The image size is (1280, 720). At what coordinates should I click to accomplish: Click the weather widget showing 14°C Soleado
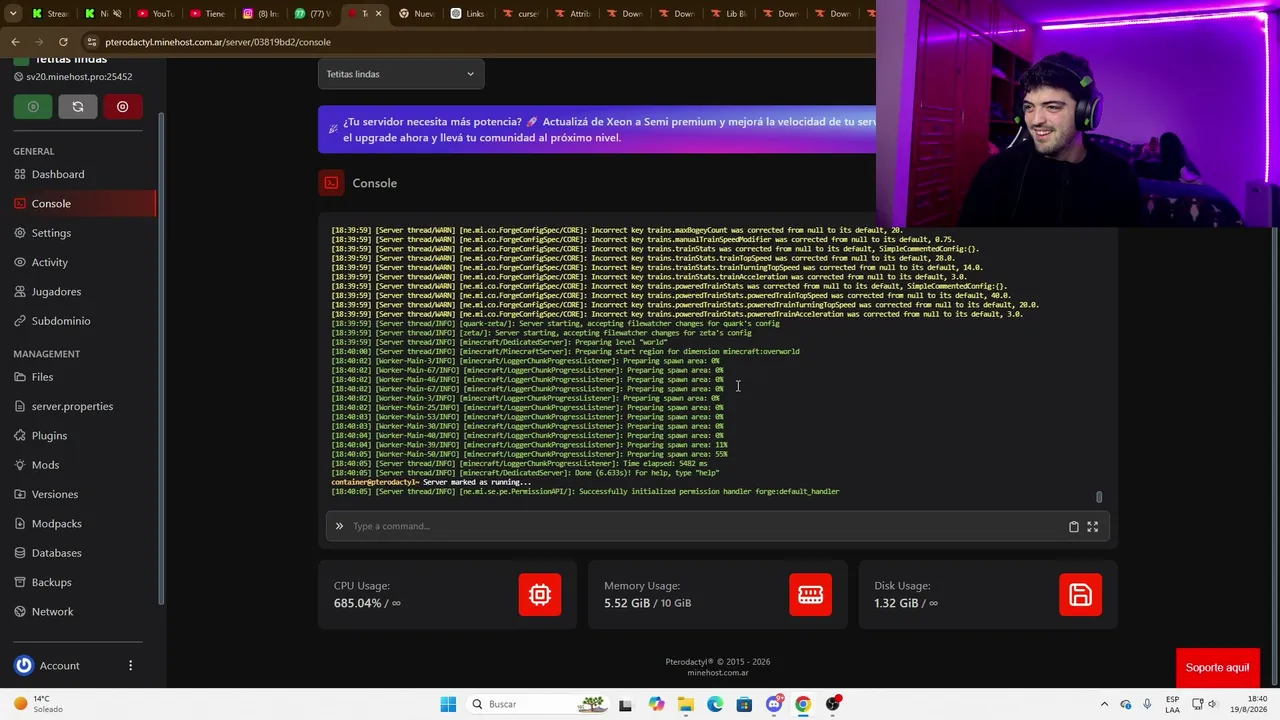tap(38, 704)
